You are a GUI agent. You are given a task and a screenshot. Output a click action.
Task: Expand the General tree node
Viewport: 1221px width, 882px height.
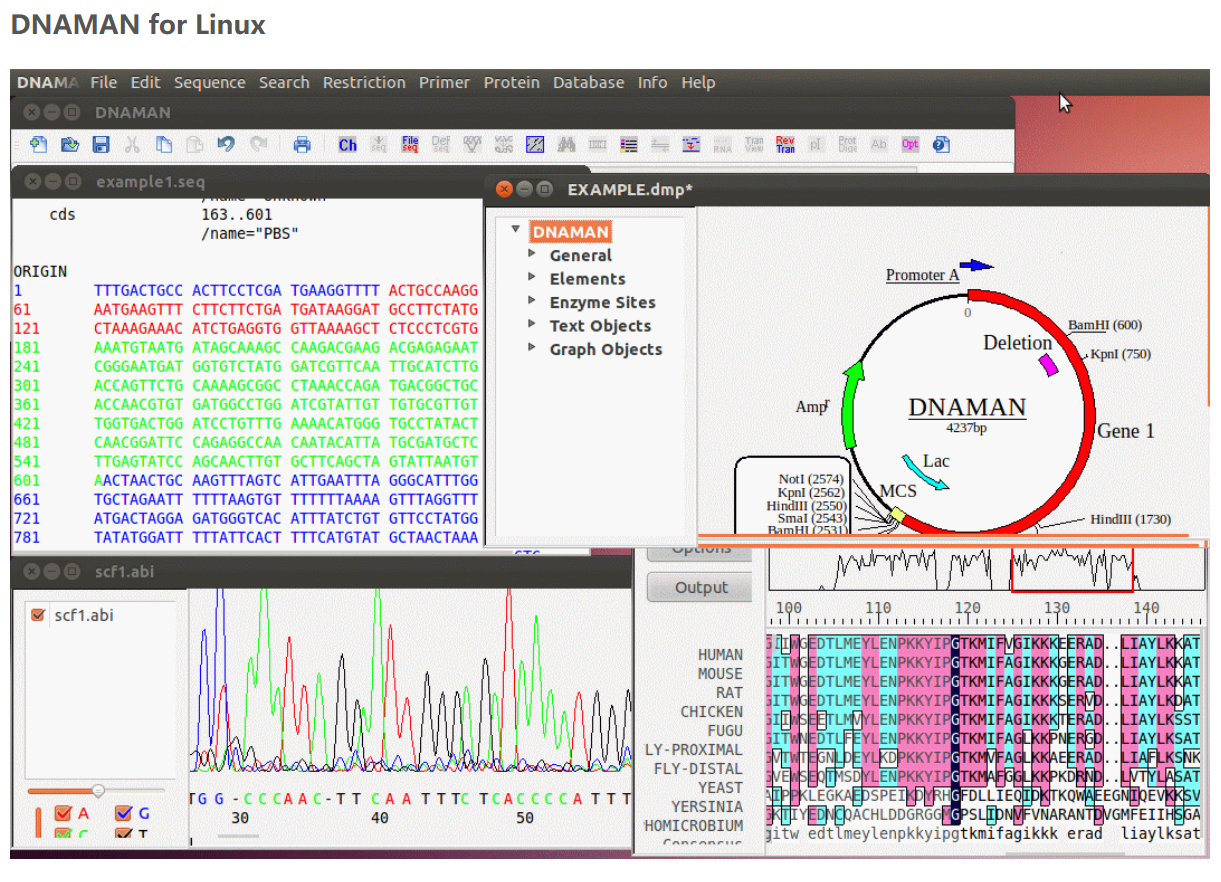pyautogui.click(x=533, y=254)
